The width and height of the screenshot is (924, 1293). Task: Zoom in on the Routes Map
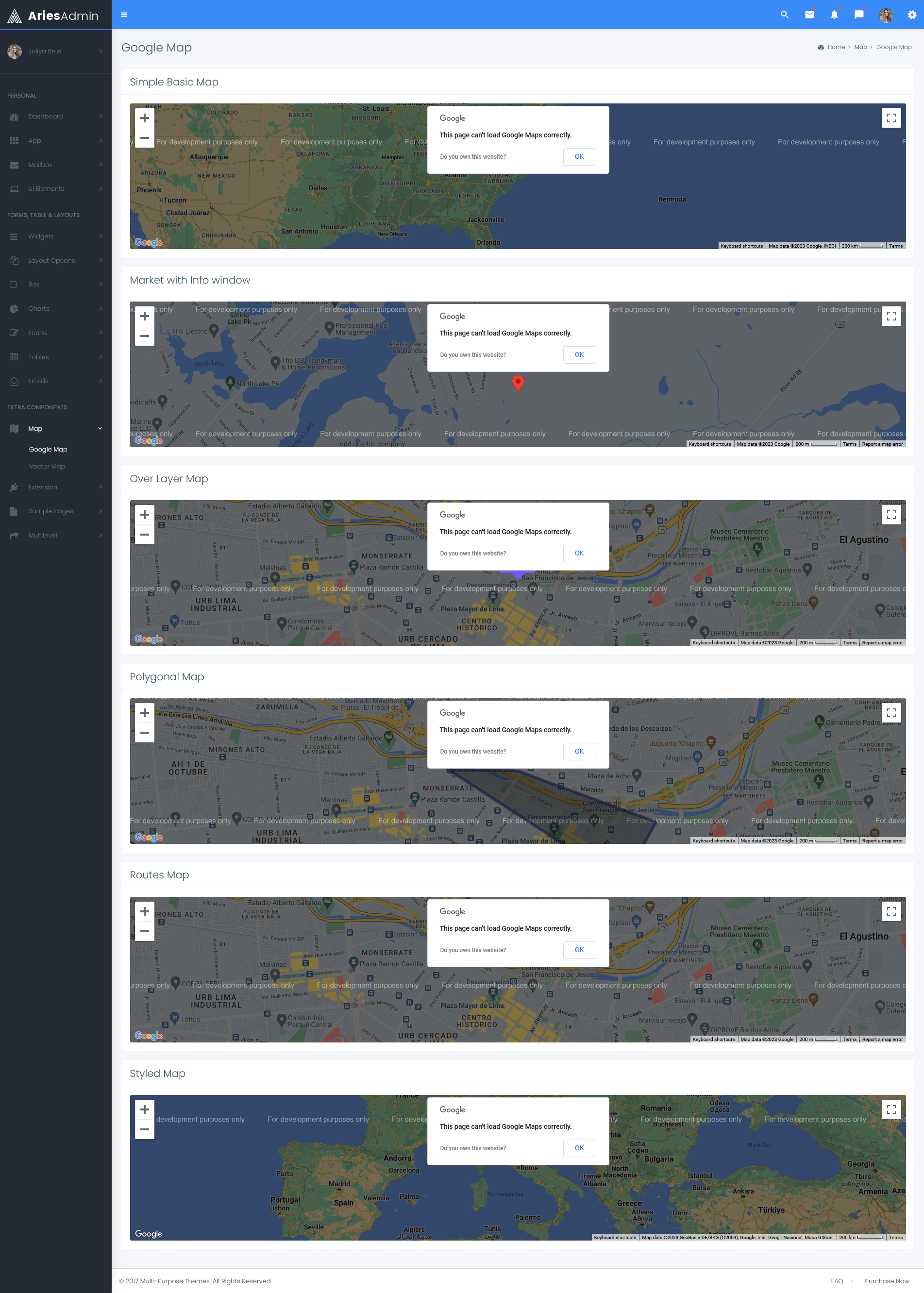point(145,911)
